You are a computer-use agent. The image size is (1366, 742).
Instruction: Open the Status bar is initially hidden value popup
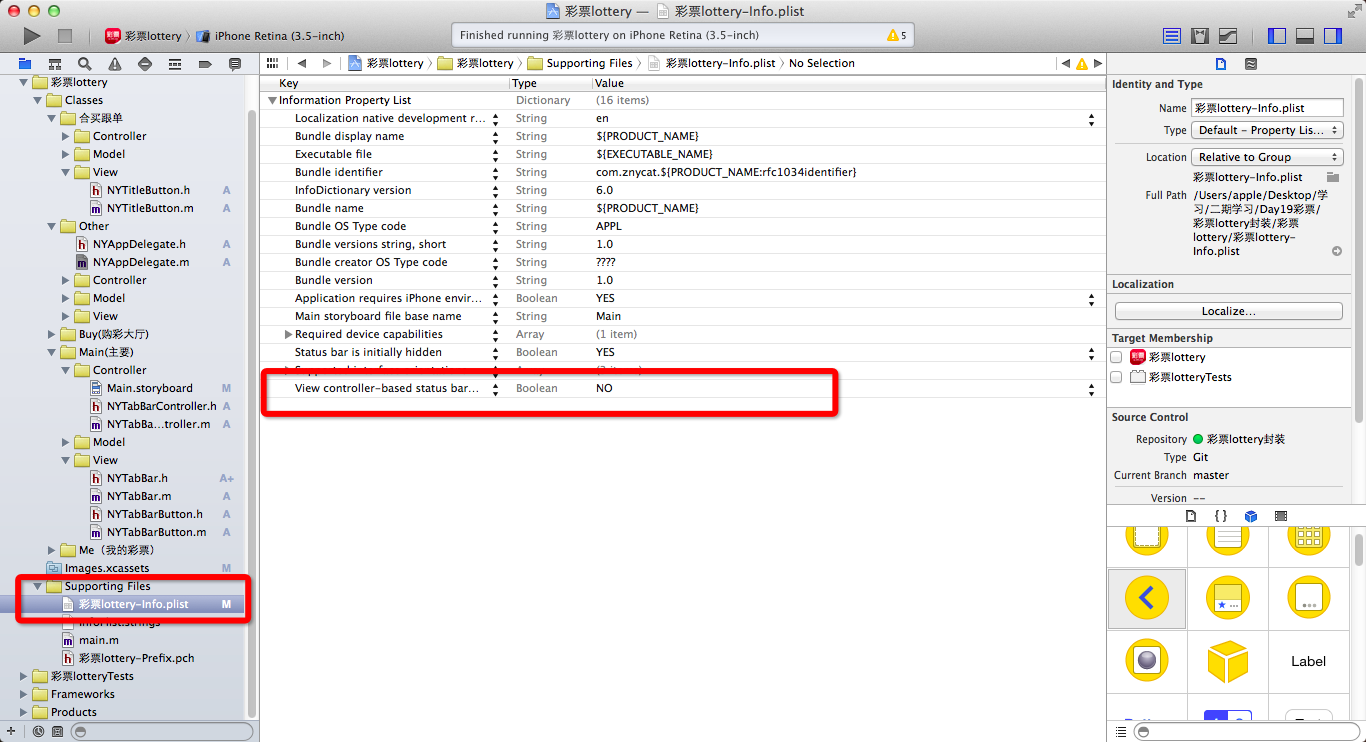(1091, 352)
